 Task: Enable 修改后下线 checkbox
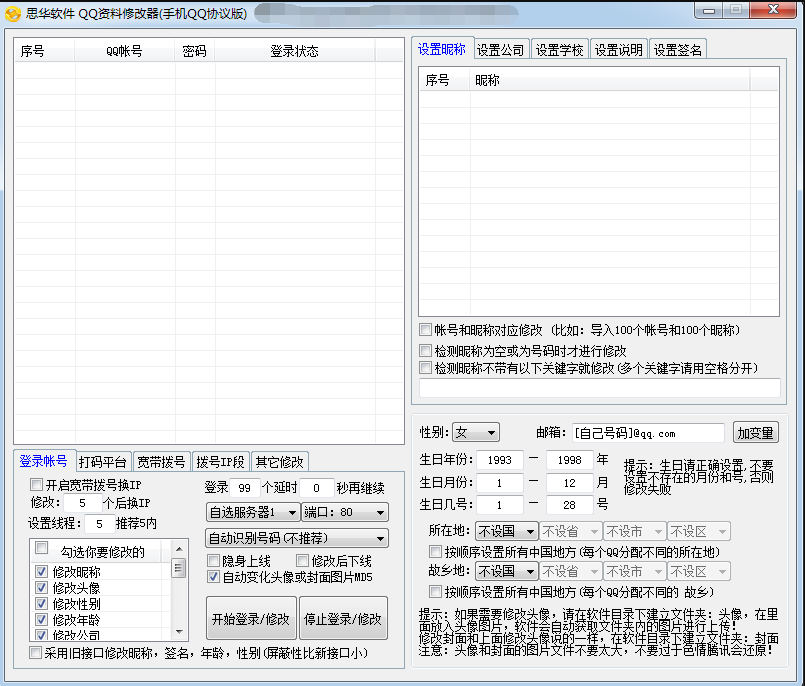(302, 560)
